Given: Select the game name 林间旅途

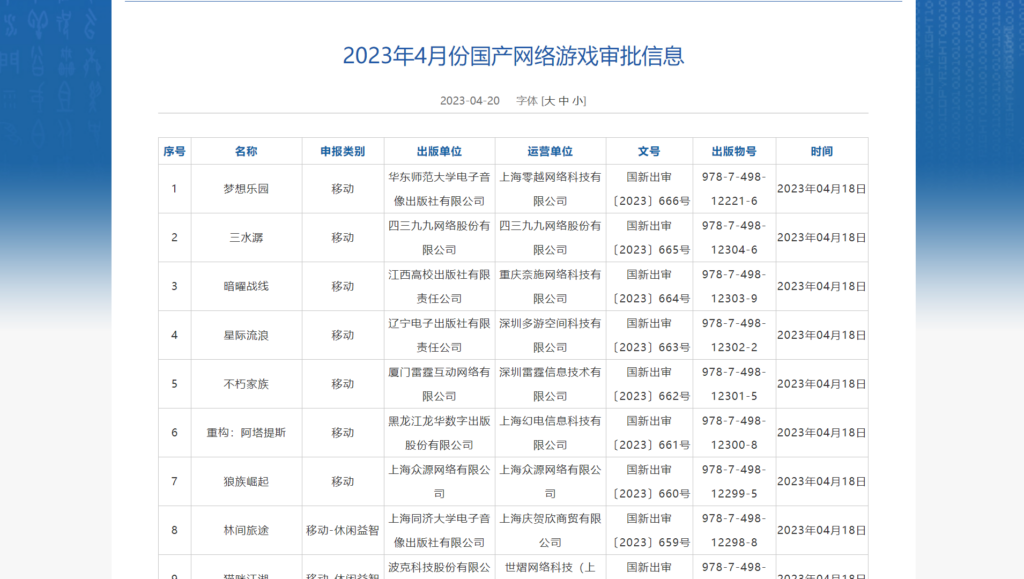Looking at the screenshot, I should pyautogui.click(x=246, y=531).
